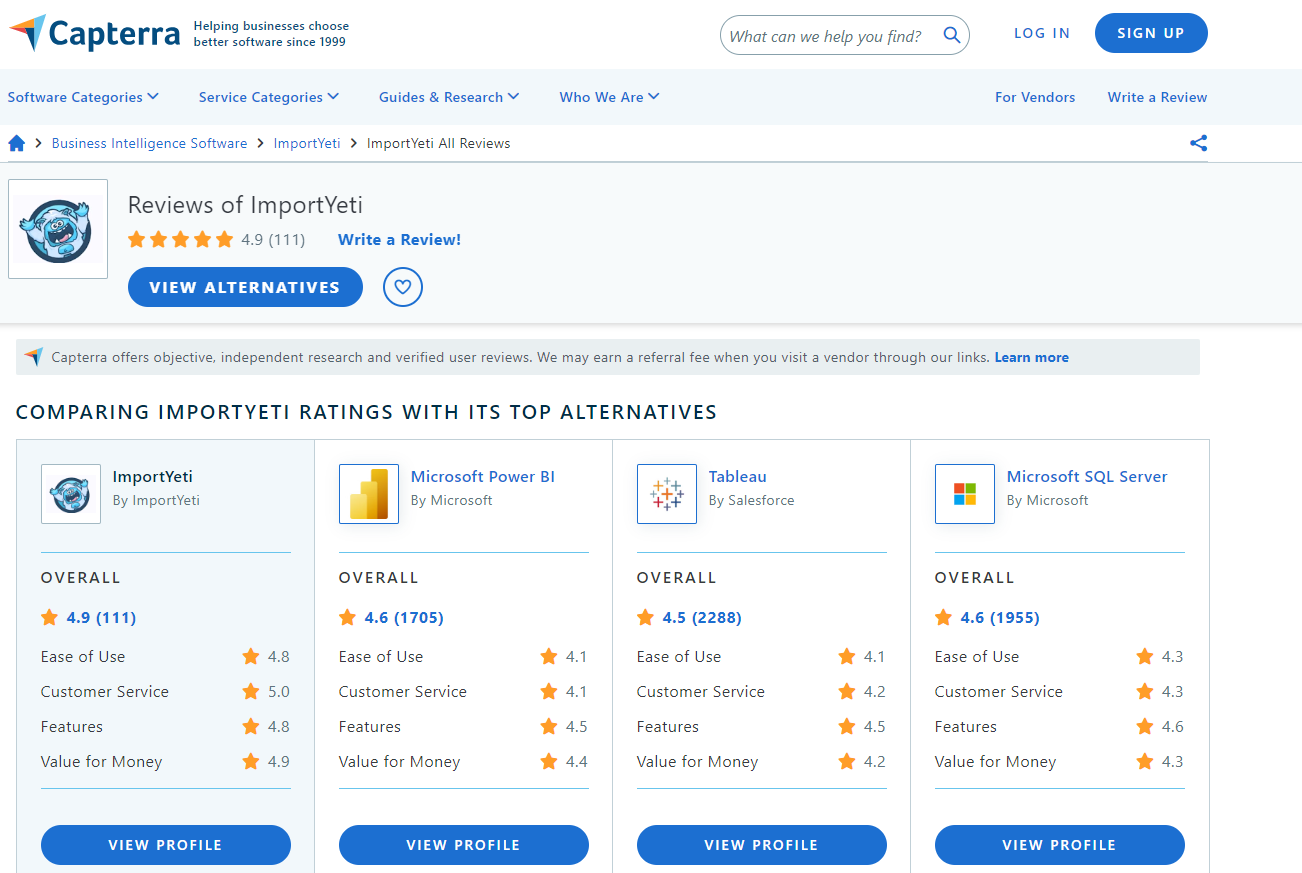View profile of ImportYeti
1302x873 pixels.
pyautogui.click(x=166, y=845)
